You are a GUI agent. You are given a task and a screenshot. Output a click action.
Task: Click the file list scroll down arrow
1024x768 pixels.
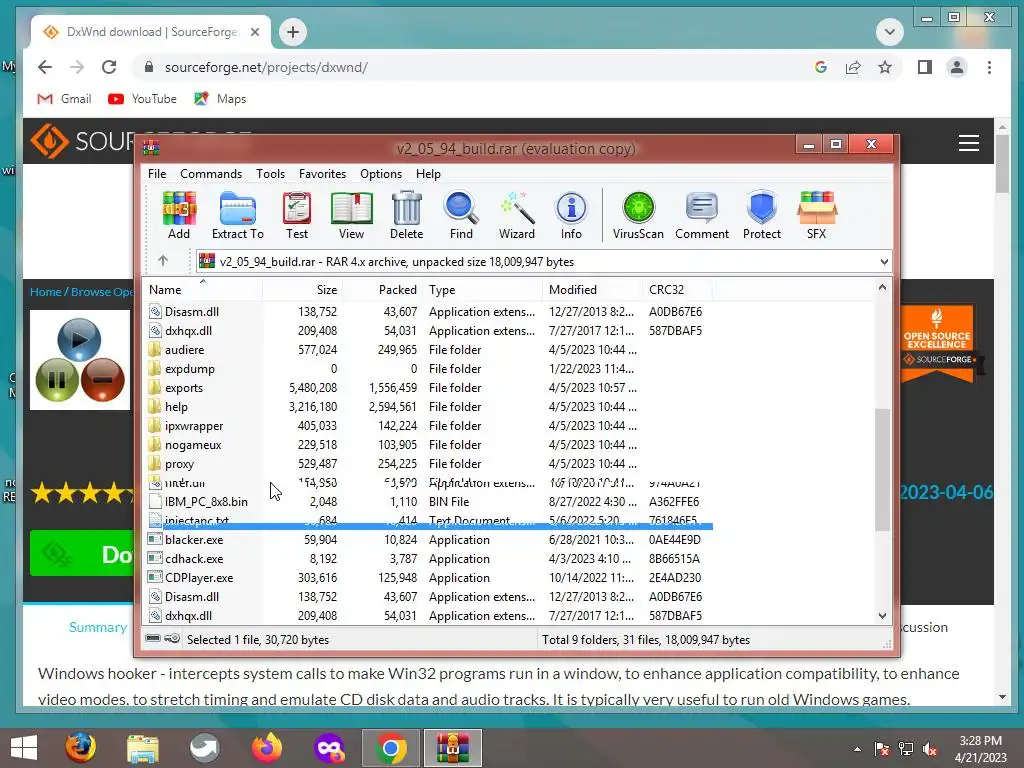pos(882,615)
